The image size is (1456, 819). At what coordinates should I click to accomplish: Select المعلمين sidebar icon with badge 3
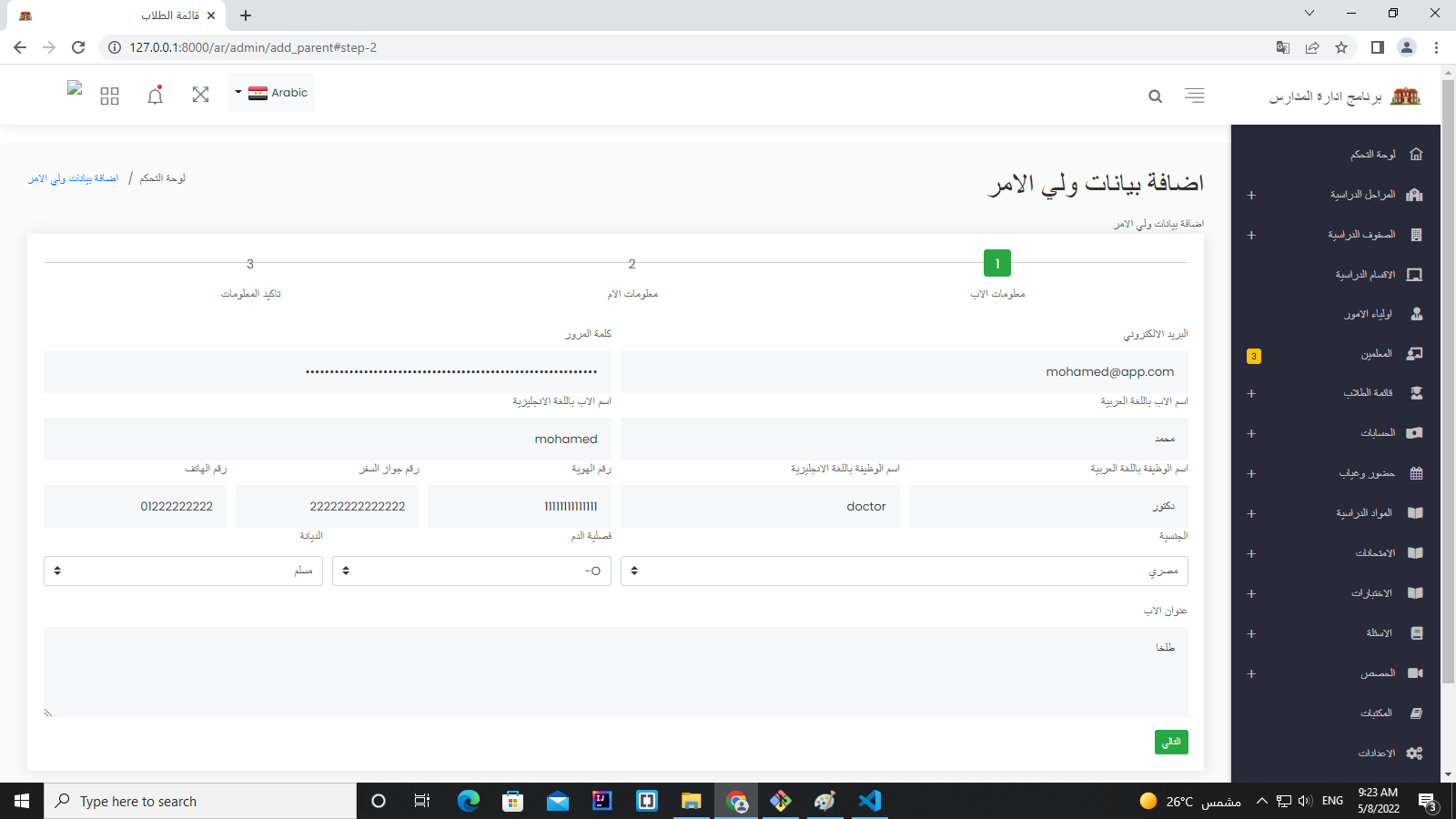pyautogui.click(x=1414, y=353)
